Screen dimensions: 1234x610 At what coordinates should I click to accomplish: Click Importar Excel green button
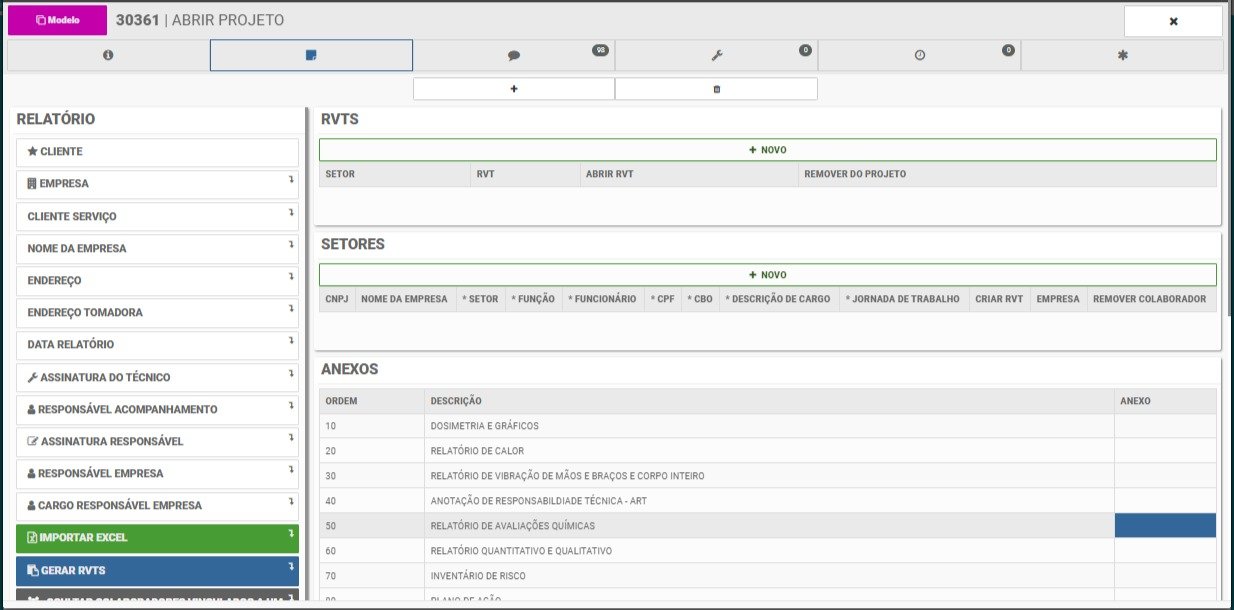tap(157, 538)
